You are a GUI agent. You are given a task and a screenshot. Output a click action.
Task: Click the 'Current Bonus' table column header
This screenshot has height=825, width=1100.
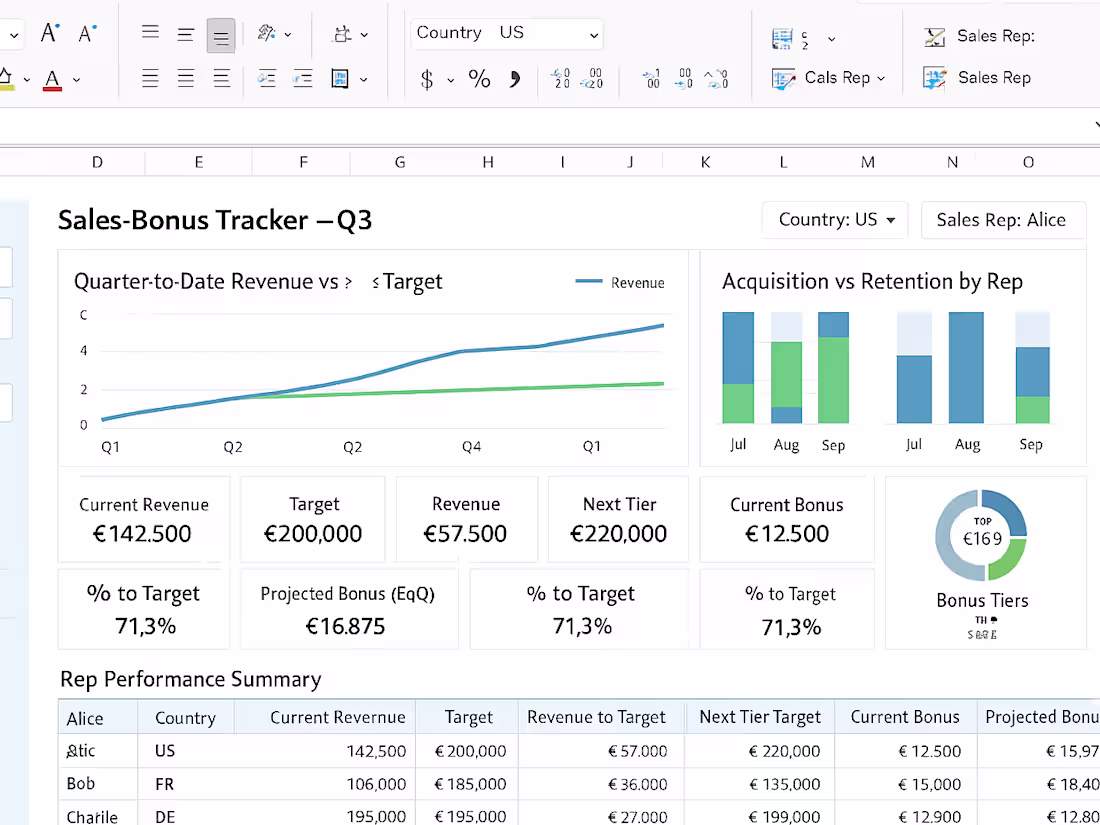point(905,717)
